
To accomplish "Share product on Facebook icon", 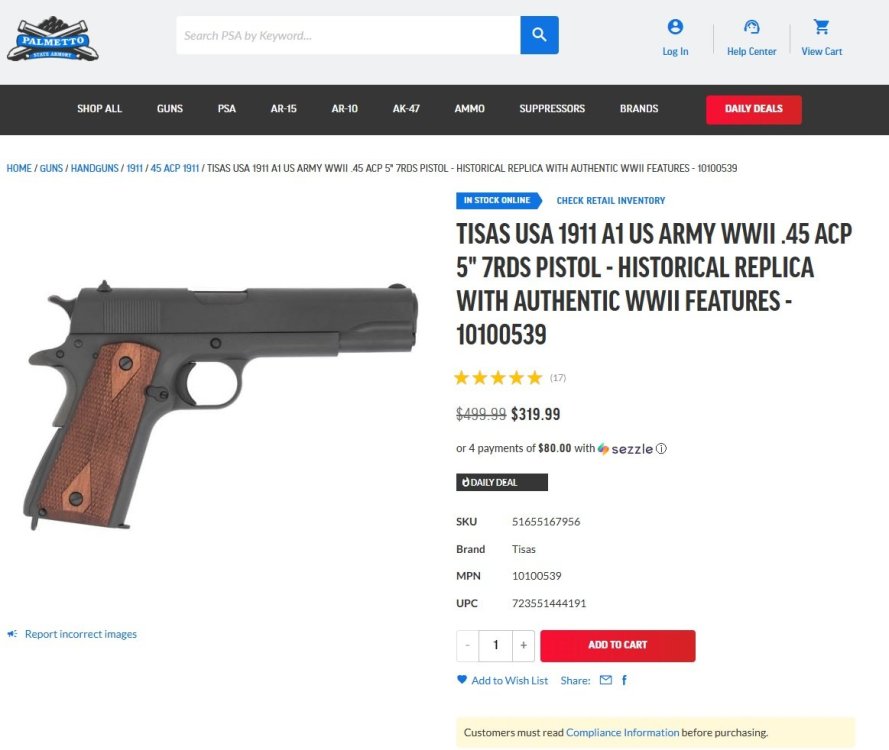I will (624, 680).
